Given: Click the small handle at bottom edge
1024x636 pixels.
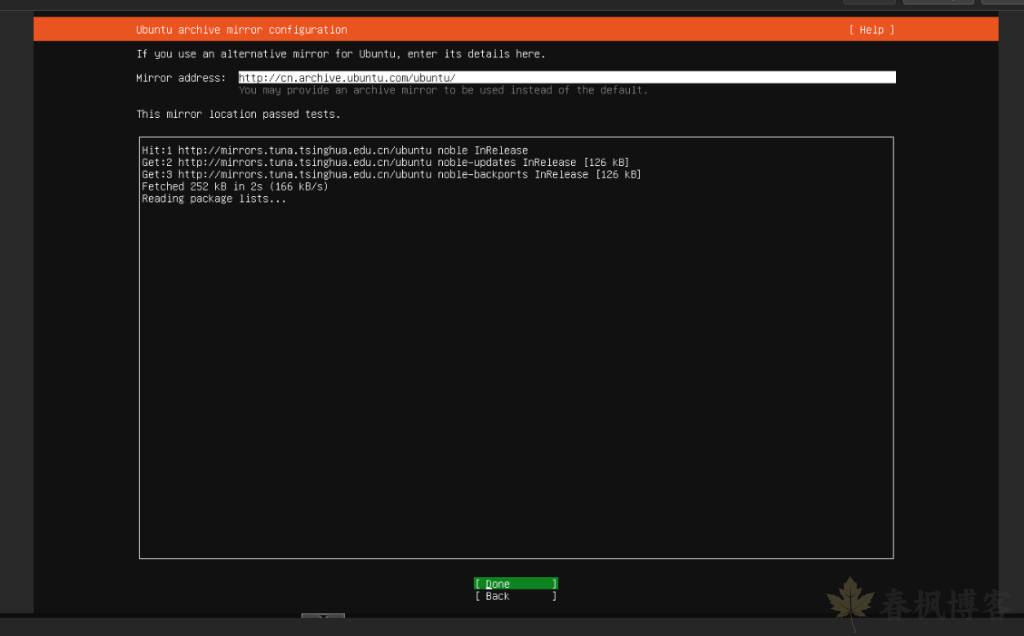Looking at the screenshot, I should click(x=322, y=616).
